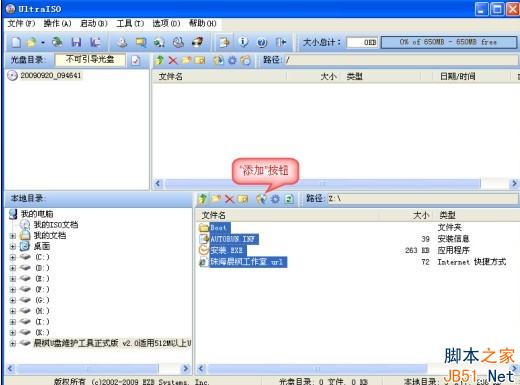Create a new ISO image with the blank page icon
Image resolution: width=520 pixels, height=385 pixels.
pos(16,42)
